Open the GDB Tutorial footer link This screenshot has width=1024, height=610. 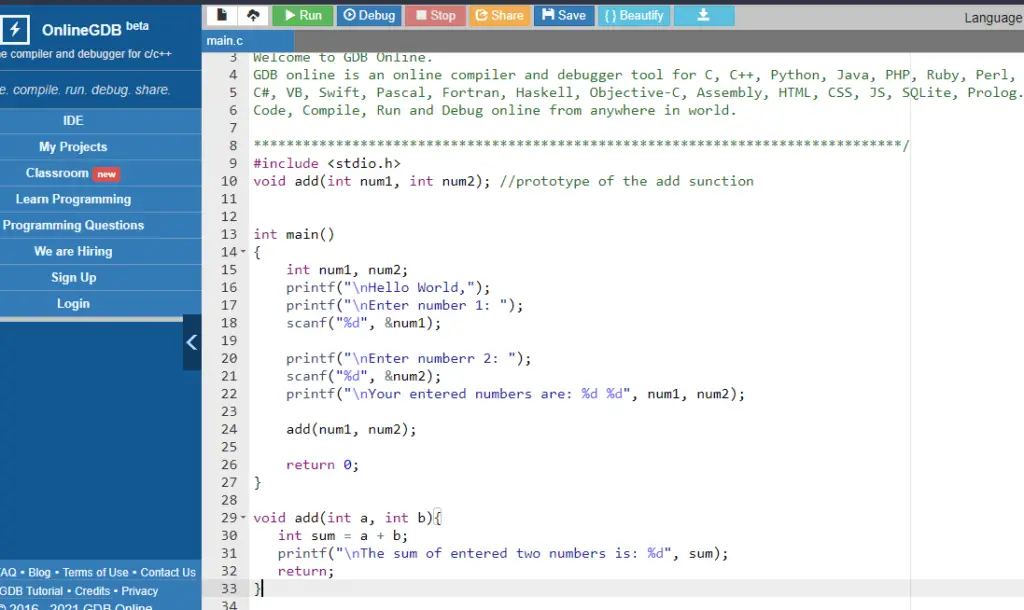click(x=31, y=591)
